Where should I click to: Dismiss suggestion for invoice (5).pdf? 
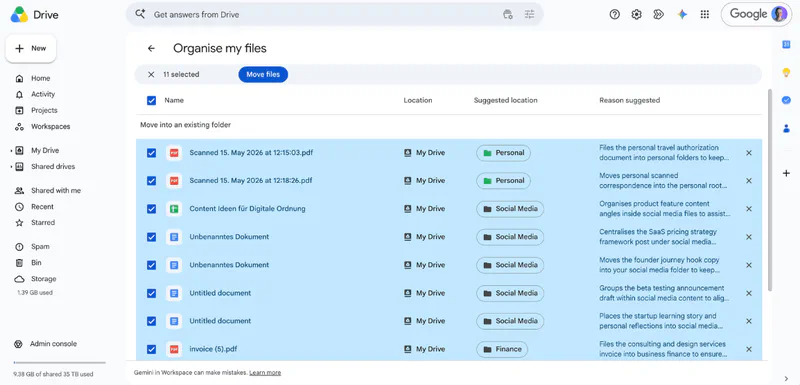coord(748,349)
